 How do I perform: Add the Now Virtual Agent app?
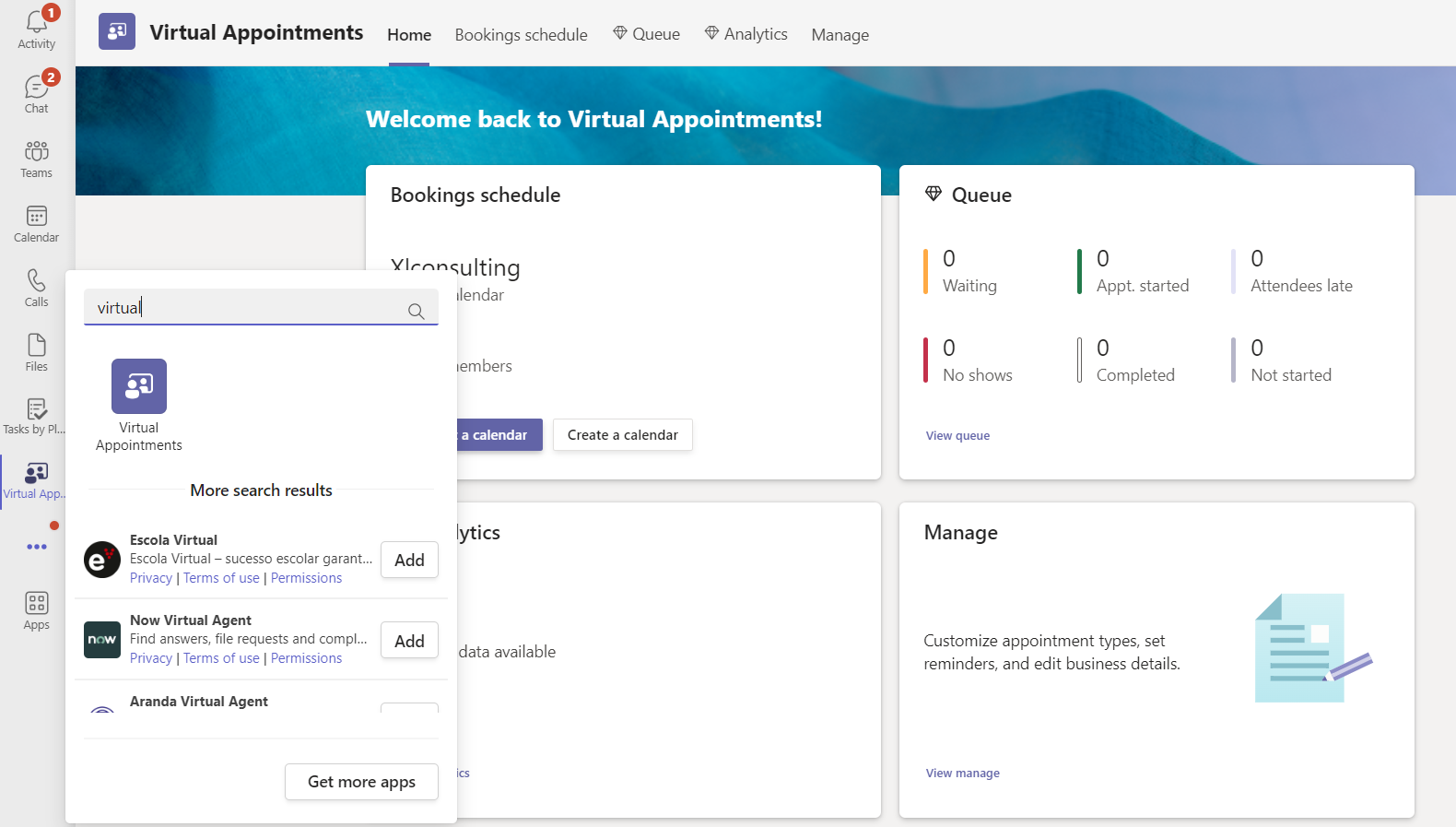click(x=409, y=641)
